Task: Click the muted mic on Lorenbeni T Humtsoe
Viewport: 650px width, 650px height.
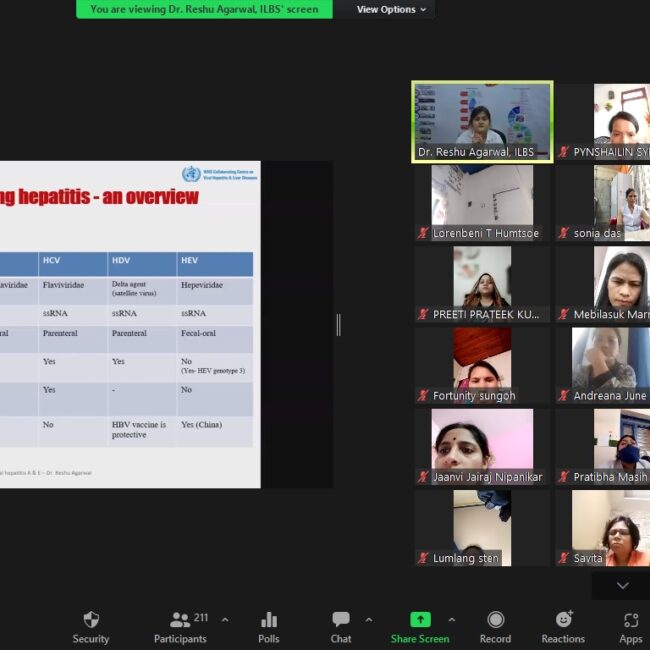Action: tap(423, 234)
